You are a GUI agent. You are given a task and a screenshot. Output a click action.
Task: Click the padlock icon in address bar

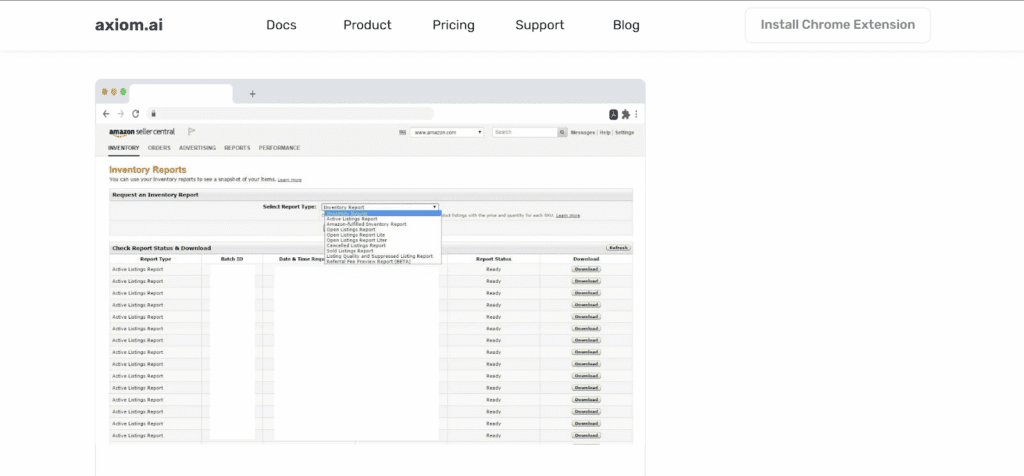153,114
